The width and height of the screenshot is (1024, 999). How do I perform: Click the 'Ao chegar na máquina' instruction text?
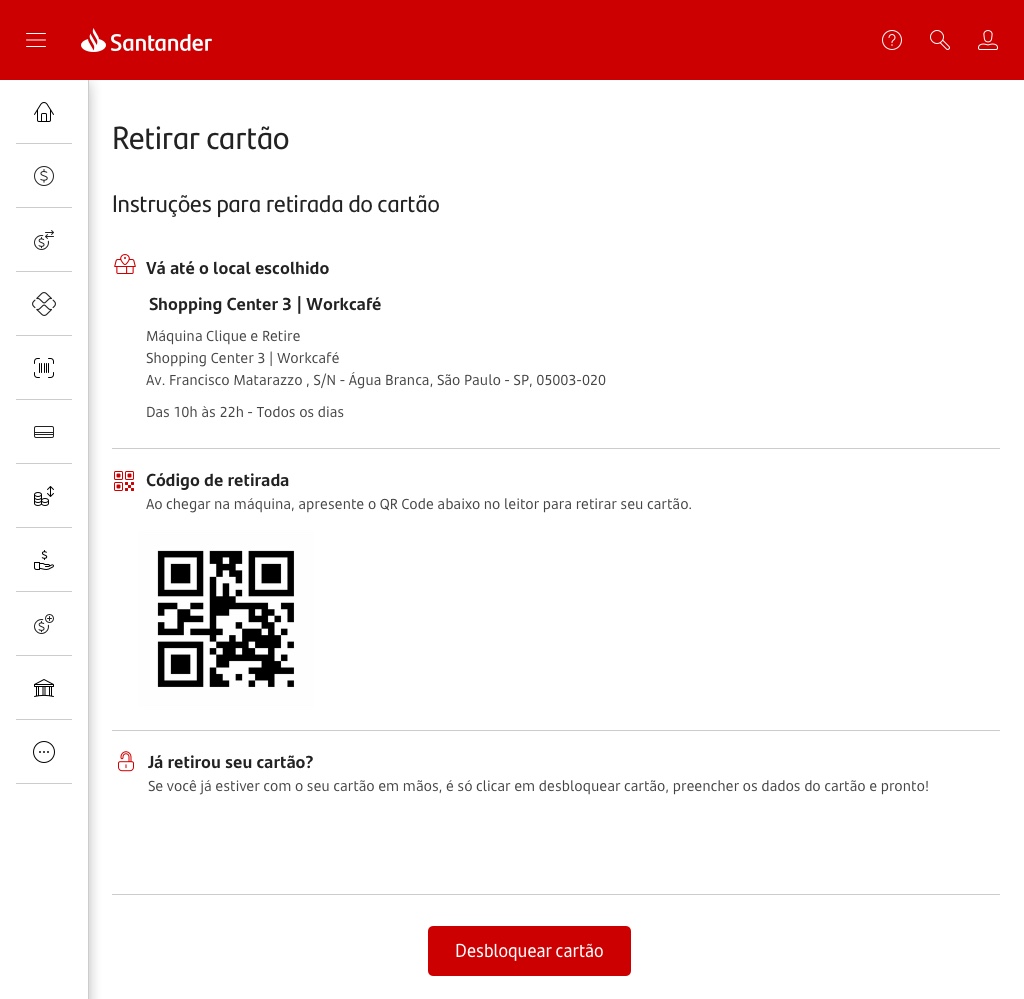click(419, 504)
